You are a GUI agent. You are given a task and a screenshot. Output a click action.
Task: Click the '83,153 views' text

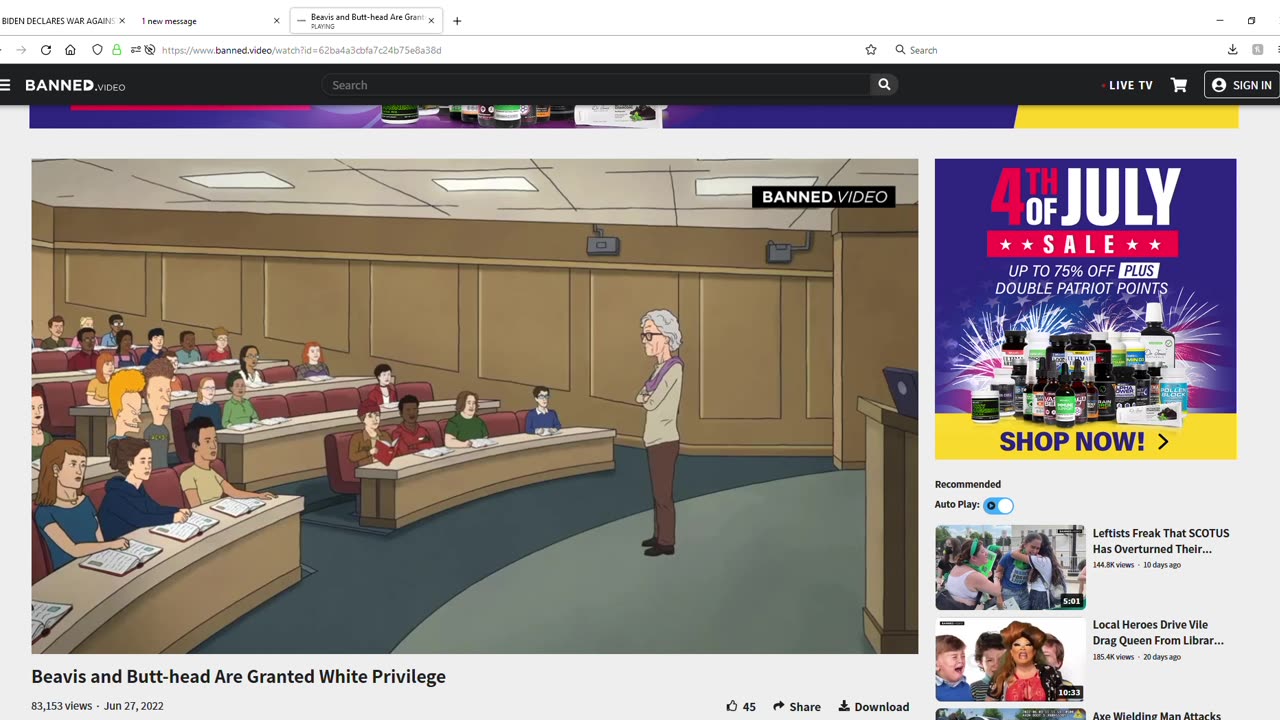point(61,706)
